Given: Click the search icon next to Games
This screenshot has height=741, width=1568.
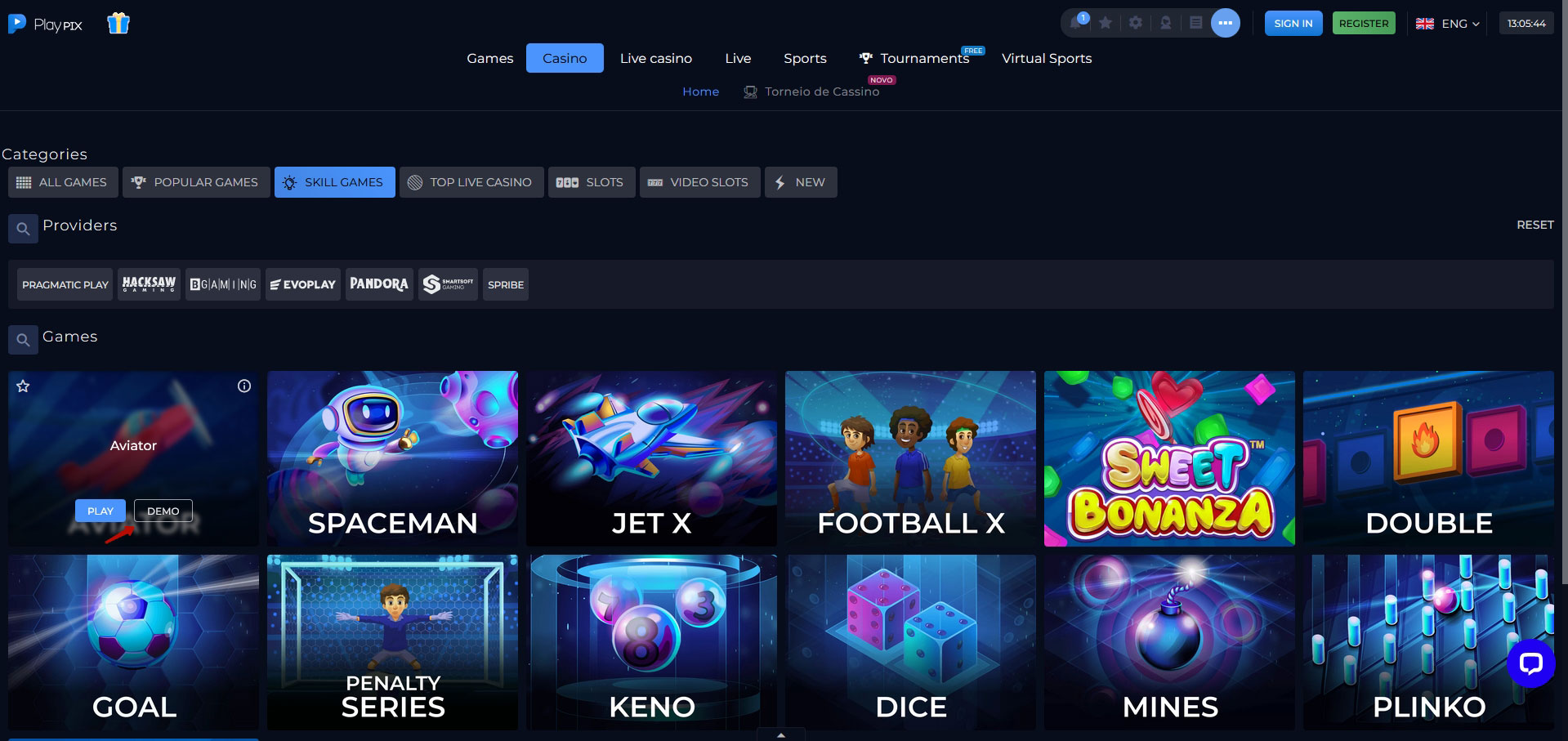Looking at the screenshot, I should [x=23, y=340].
